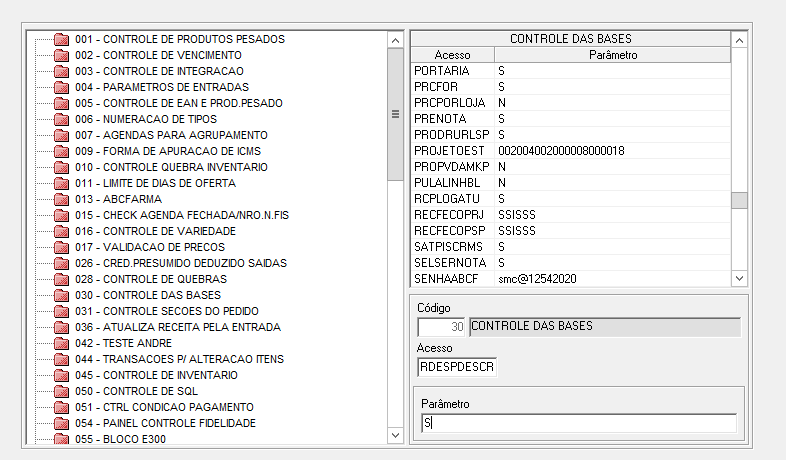The image size is (786, 460).
Task: Select tree item 042 - TESTE ANDRE
Action: pyautogui.click(x=123, y=343)
